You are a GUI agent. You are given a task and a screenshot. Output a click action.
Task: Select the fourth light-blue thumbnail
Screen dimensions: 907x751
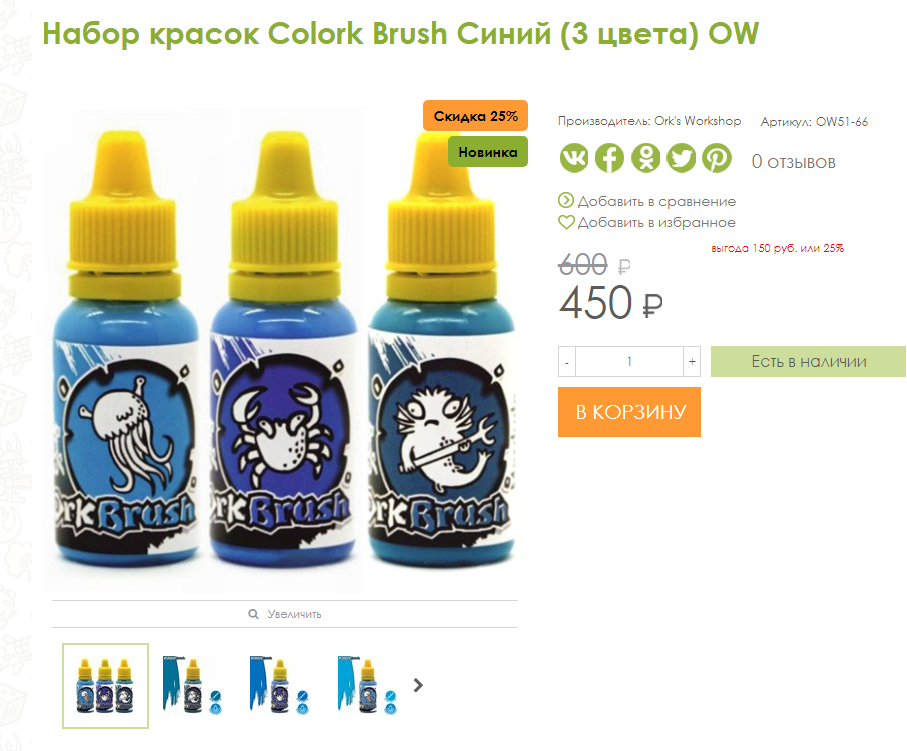point(367,686)
